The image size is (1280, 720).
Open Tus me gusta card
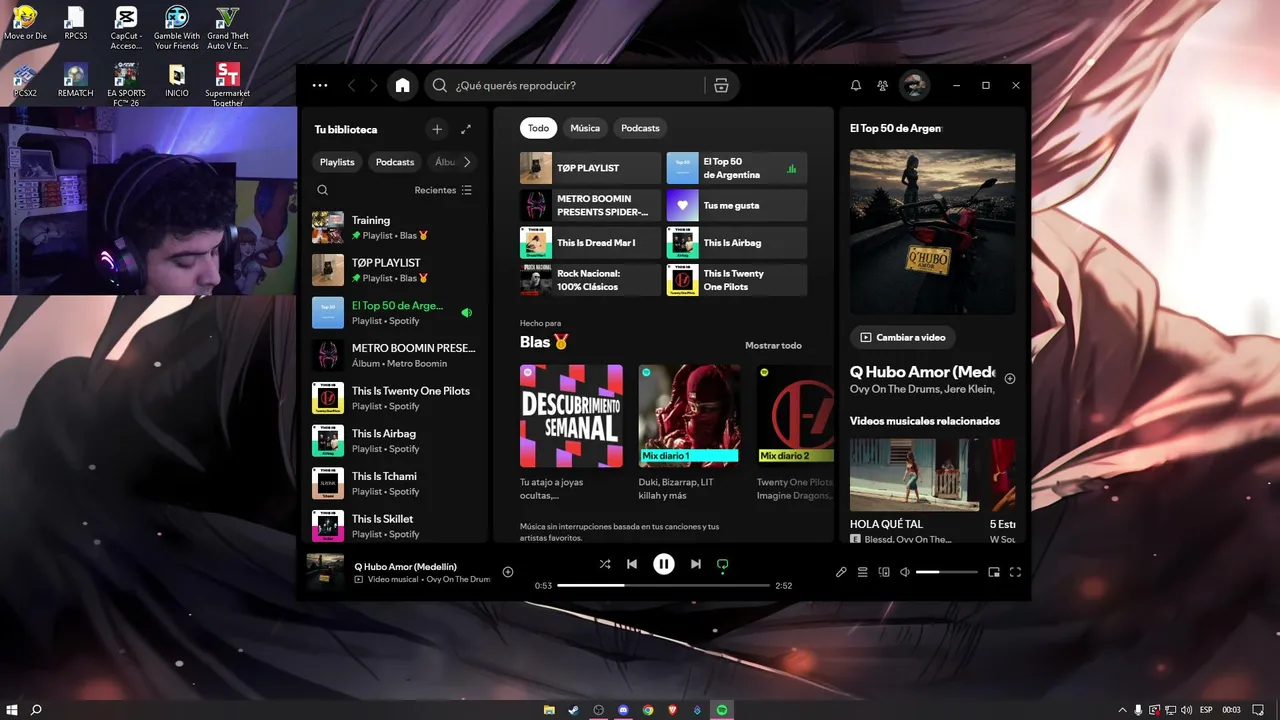click(x=737, y=205)
